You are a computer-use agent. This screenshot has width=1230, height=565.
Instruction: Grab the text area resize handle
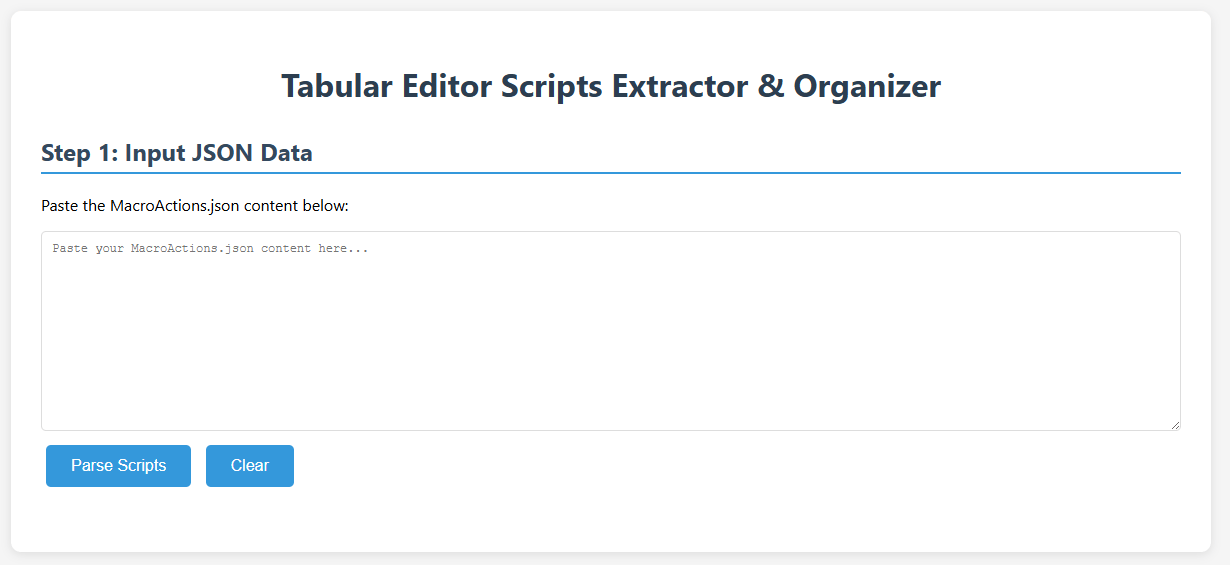pyautogui.click(x=1174, y=424)
